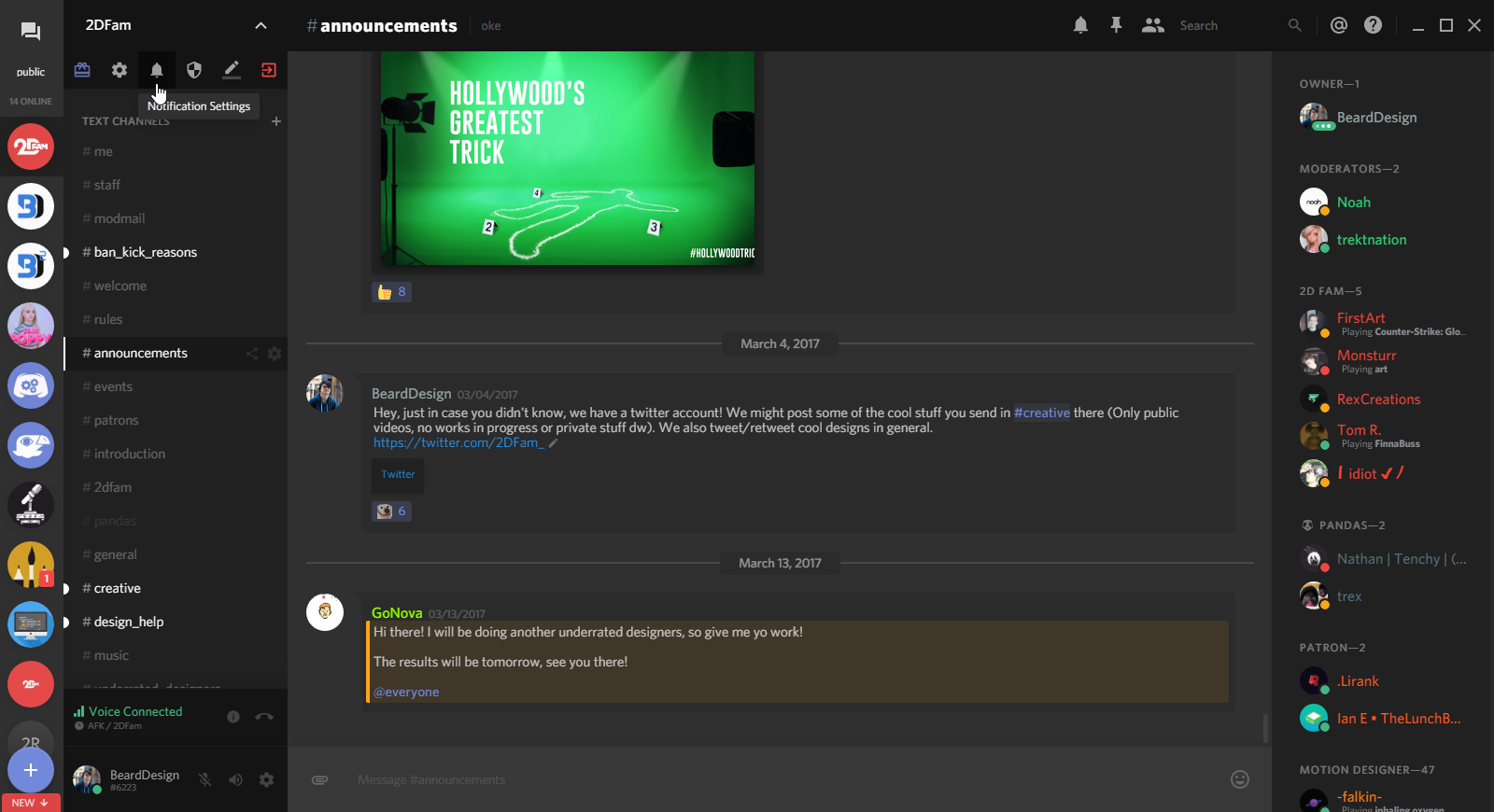
Task: Open the #2dfam channel
Action: 175,487
